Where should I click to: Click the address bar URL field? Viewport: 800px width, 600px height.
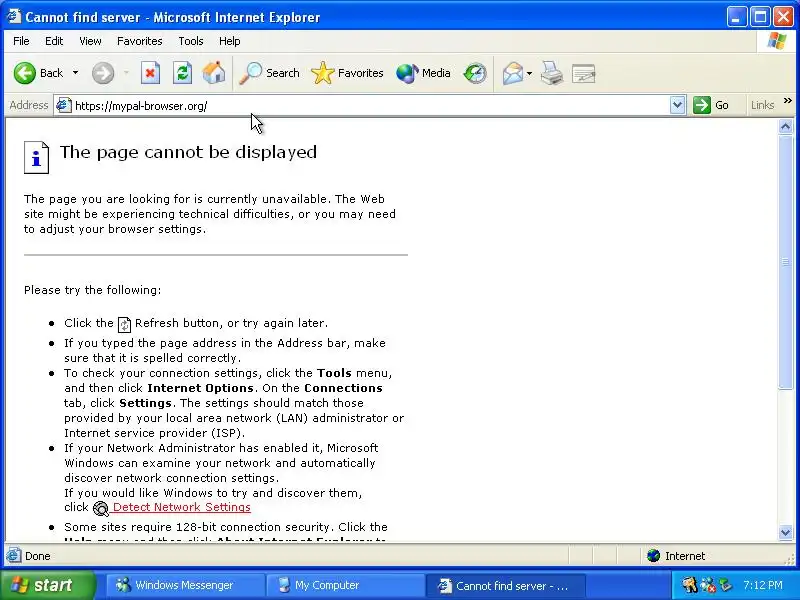[x=370, y=106]
